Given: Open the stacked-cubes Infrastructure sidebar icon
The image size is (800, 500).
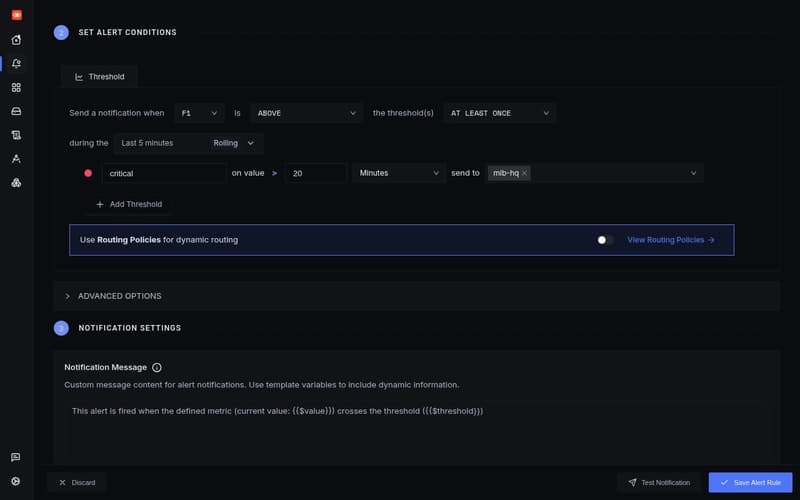Looking at the screenshot, I should pos(16,183).
